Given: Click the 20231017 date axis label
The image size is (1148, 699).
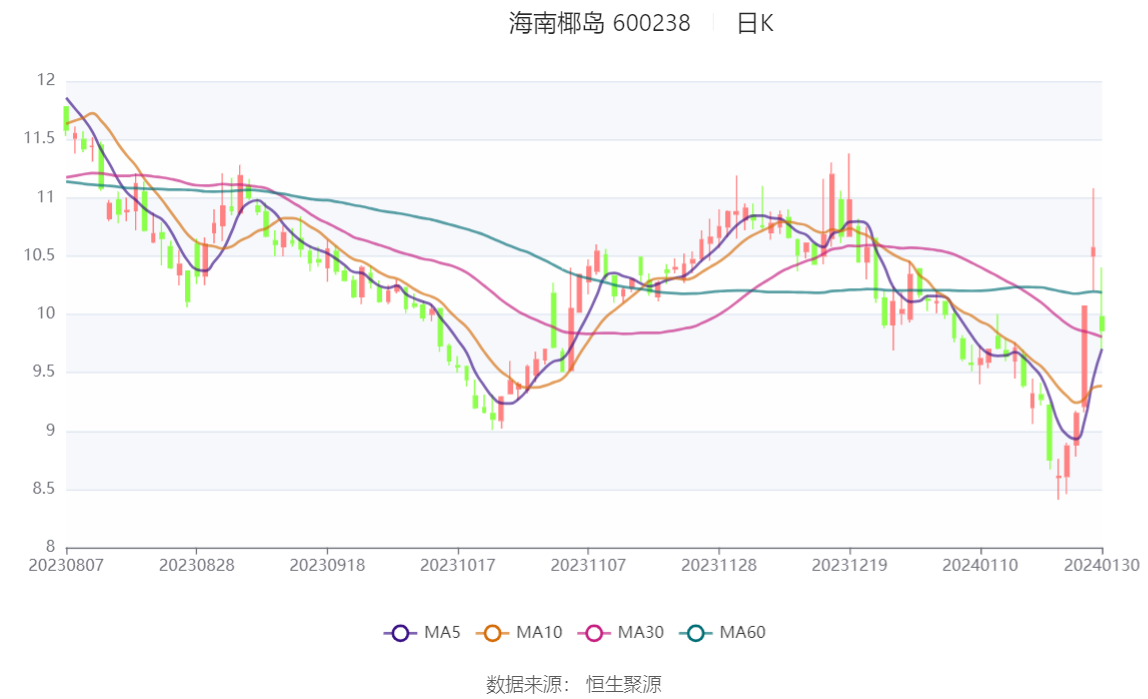Looking at the screenshot, I should [458, 566].
